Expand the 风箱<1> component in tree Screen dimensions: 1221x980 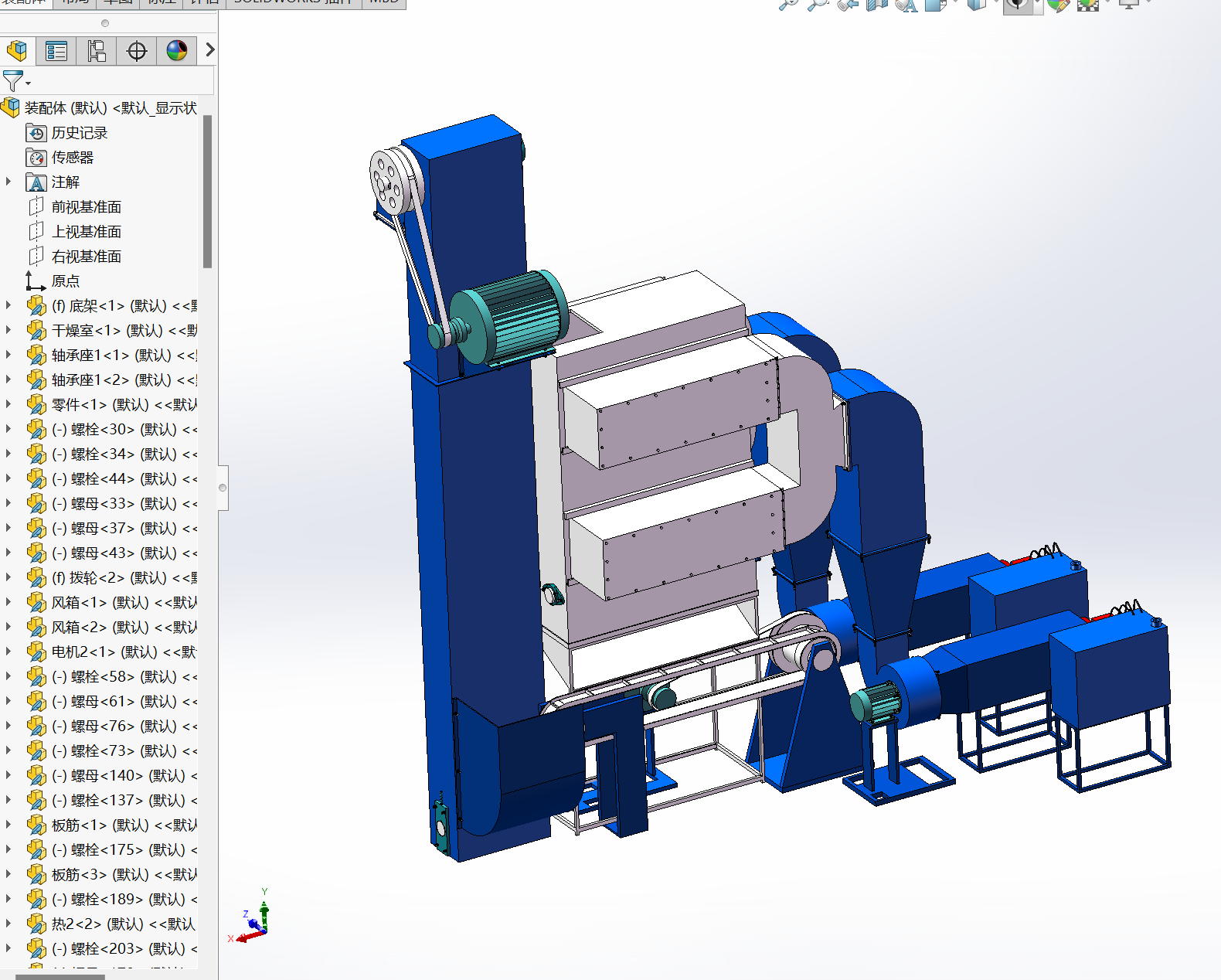9,602
